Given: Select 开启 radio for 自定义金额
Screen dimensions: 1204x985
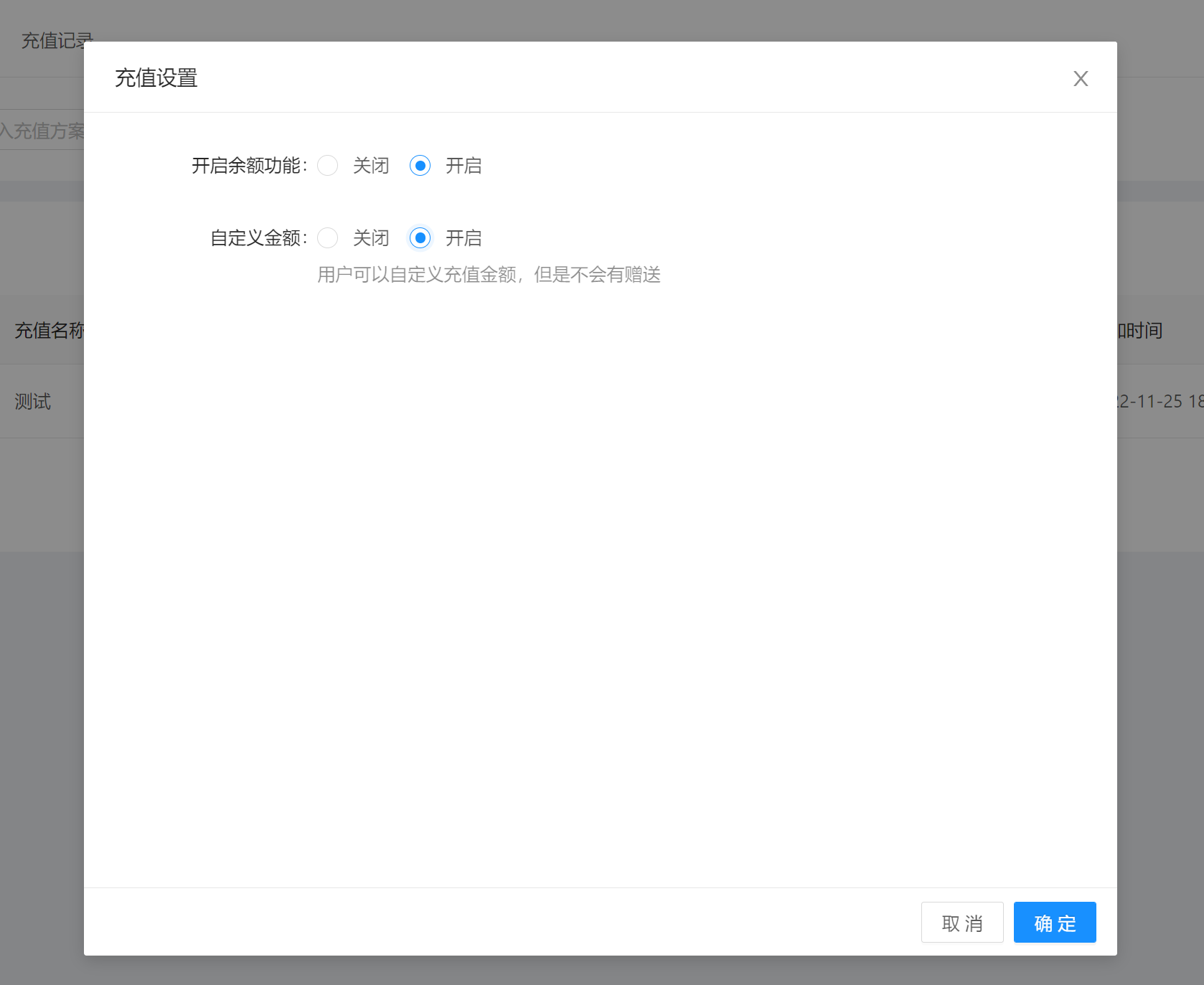Looking at the screenshot, I should pos(420,238).
